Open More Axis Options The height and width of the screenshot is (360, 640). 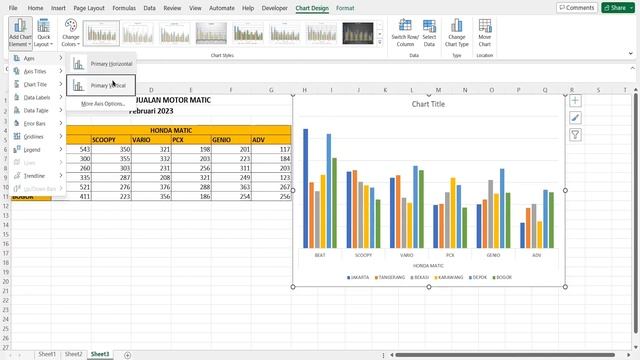[x=103, y=104]
